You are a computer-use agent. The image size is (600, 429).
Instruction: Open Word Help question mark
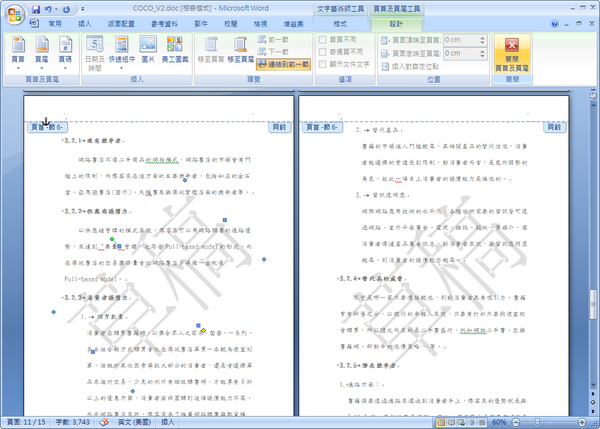click(554, 24)
